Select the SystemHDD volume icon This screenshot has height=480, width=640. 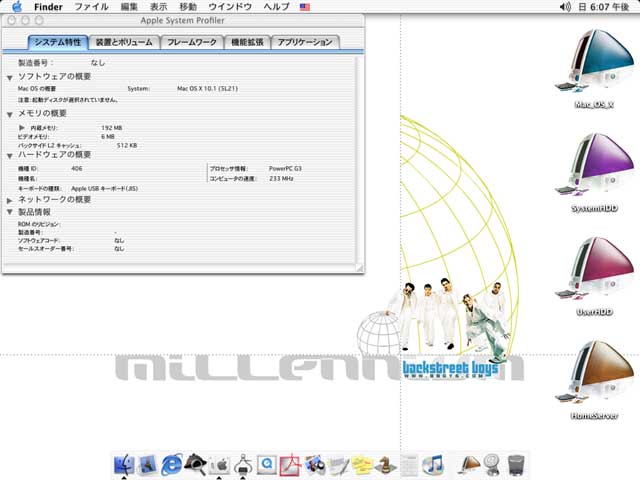coord(594,172)
